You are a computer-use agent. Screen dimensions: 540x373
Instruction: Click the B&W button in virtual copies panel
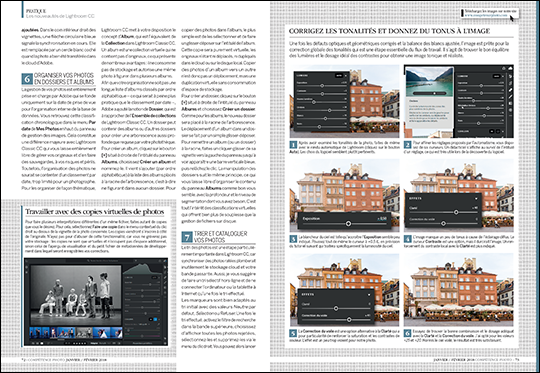coord(151,320)
